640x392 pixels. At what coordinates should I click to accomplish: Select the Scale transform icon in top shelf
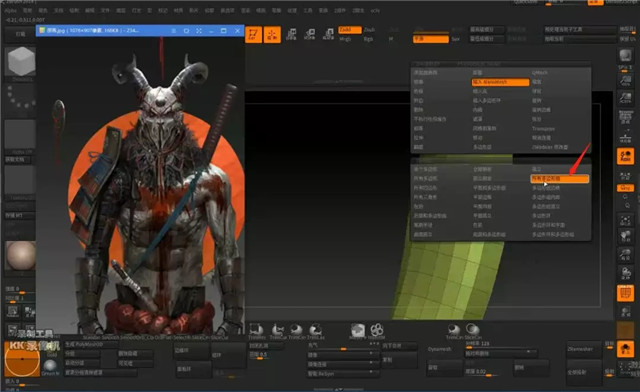(310, 34)
